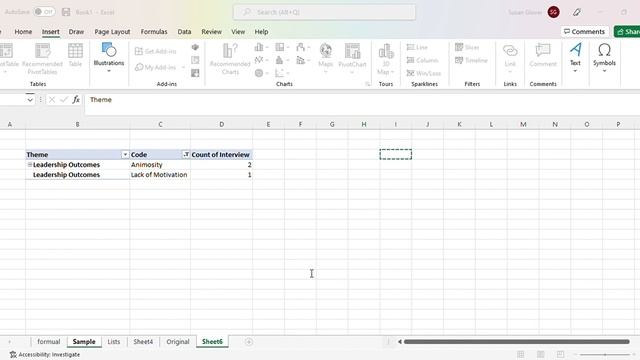This screenshot has width=640, height=360.
Task: Switch to the Original sheet tab
Action: coord(178,342)
